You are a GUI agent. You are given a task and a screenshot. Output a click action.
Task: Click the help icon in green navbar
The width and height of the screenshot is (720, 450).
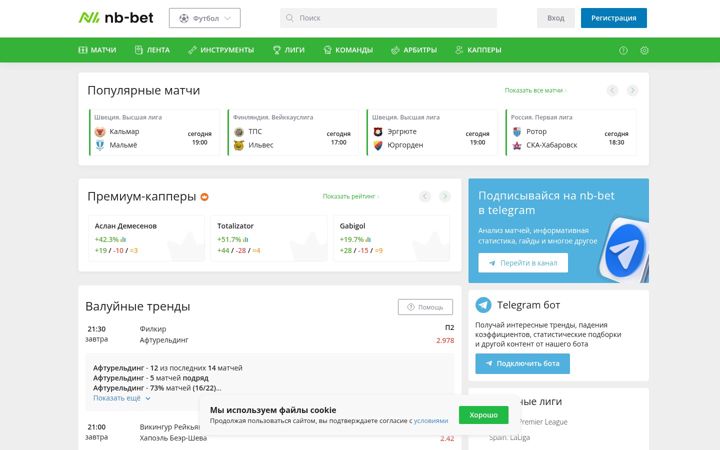623,51
